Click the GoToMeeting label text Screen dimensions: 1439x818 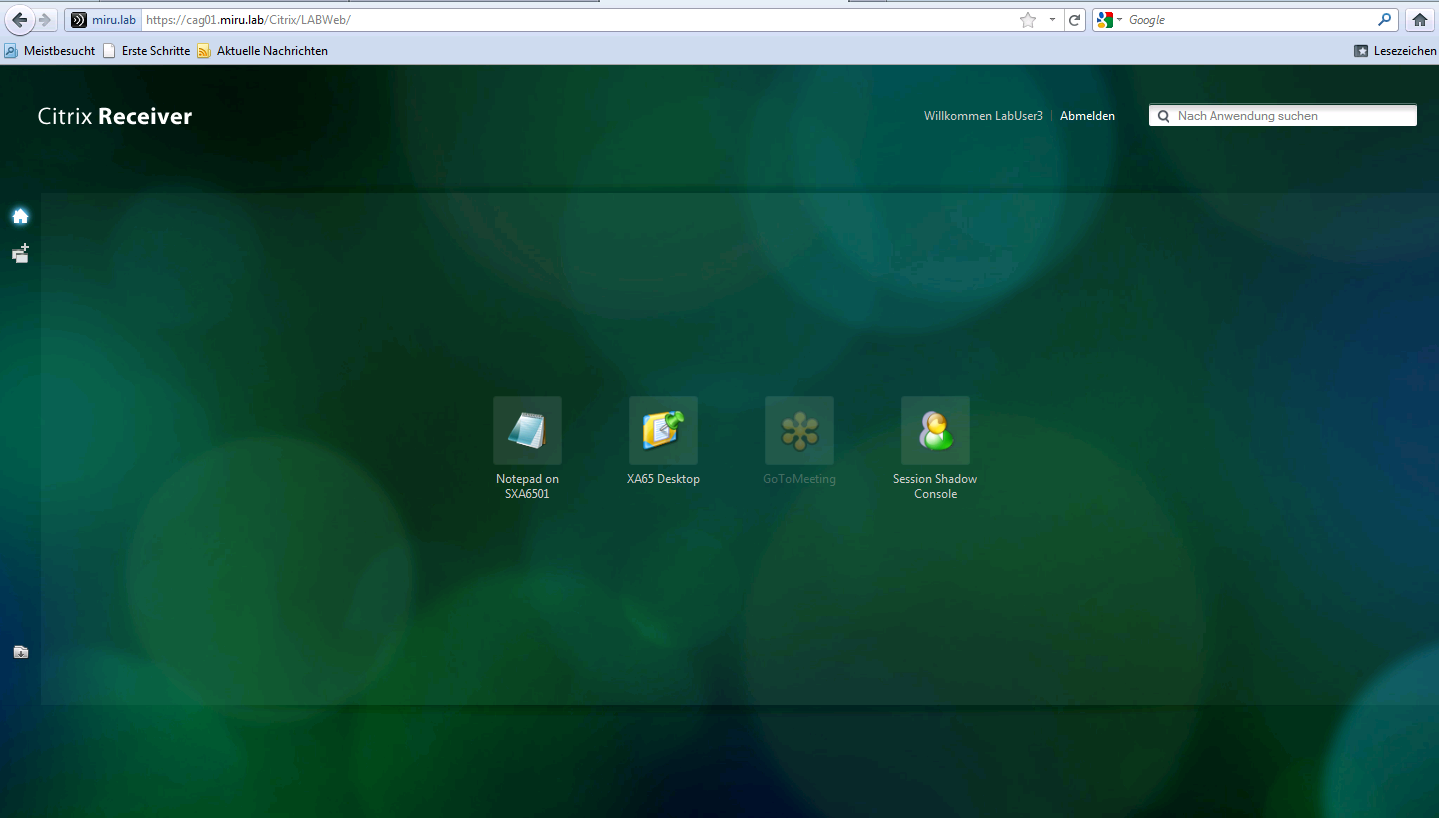click(799, 479)
